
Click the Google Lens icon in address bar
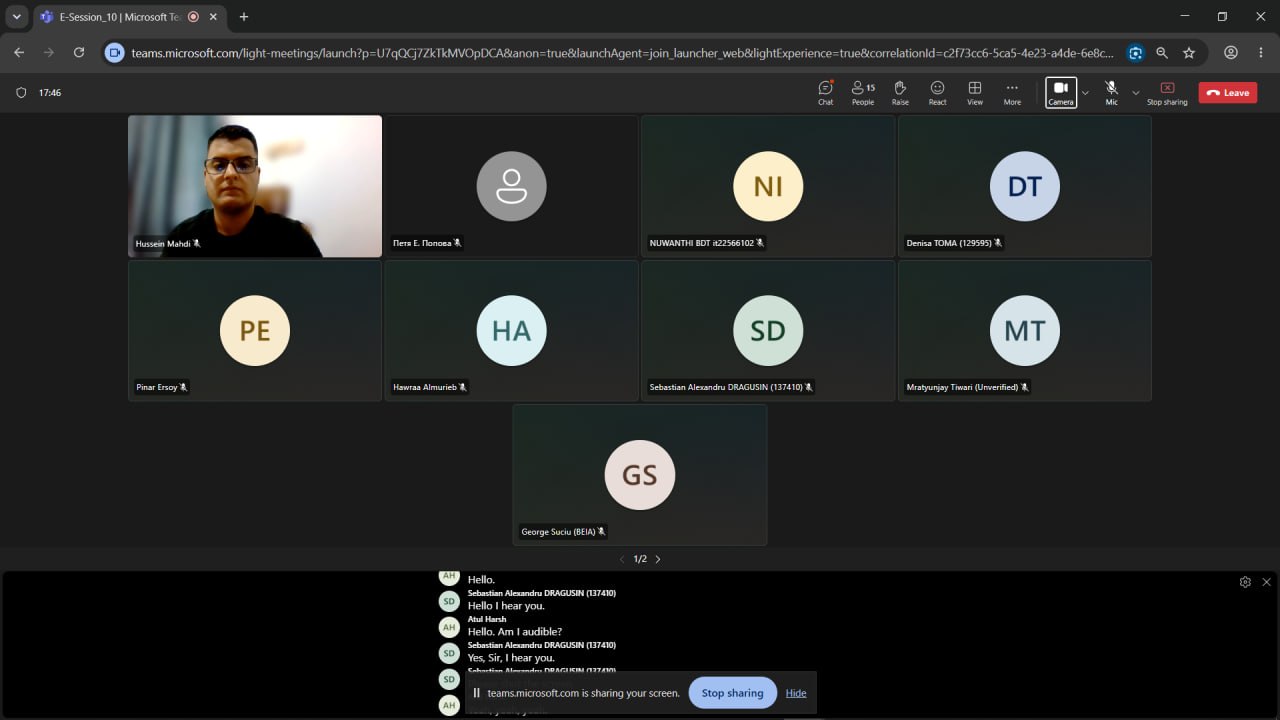tap(1135, 53)
